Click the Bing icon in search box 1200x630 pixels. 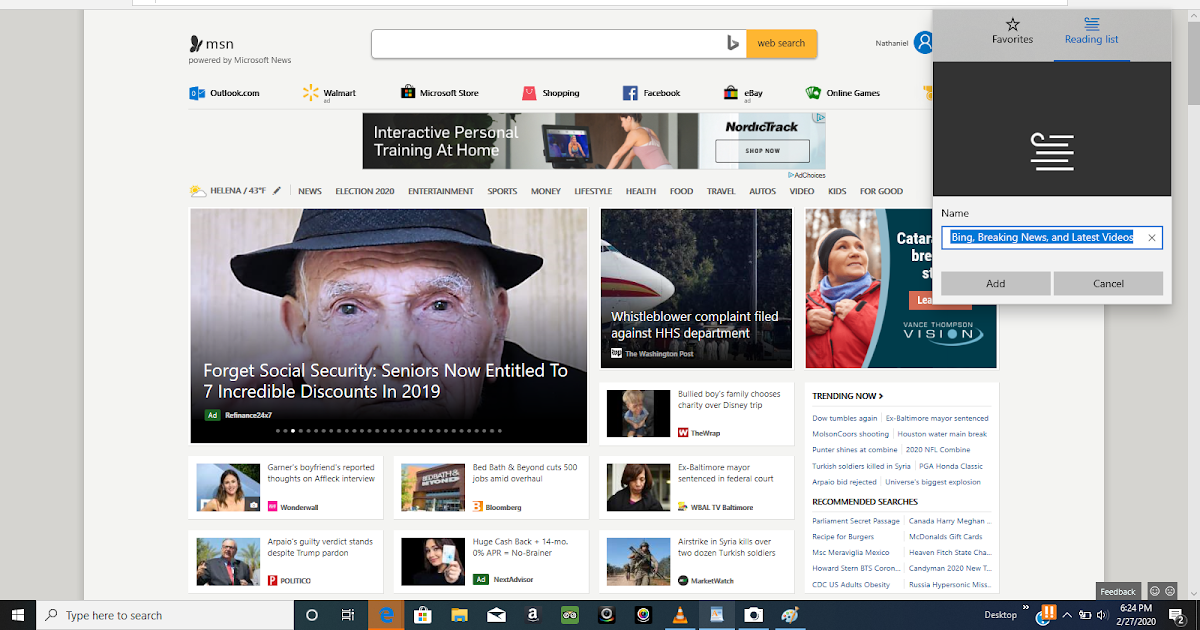732,43
